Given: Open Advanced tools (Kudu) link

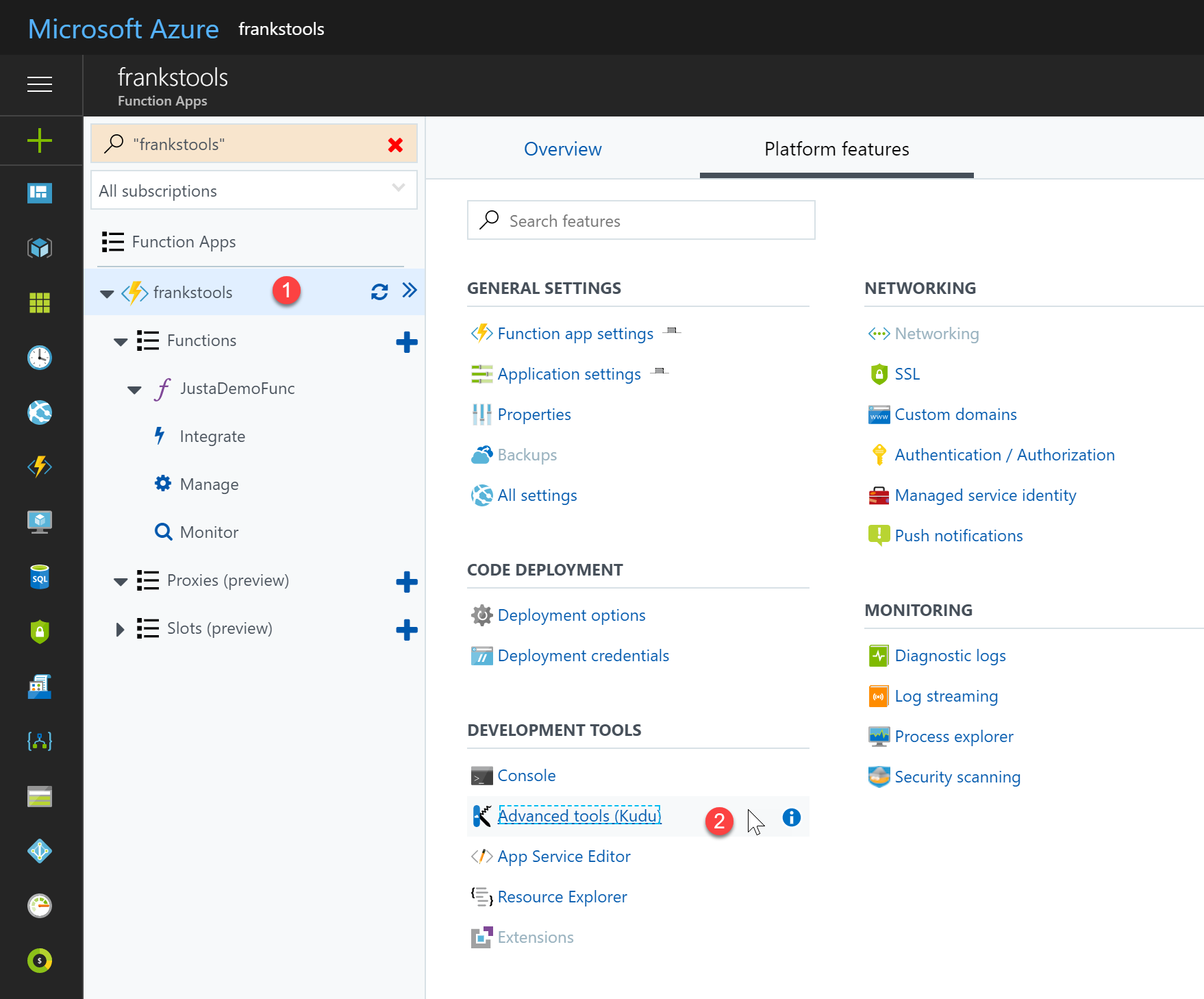Looking at the screenshot, I should point(579,816).
